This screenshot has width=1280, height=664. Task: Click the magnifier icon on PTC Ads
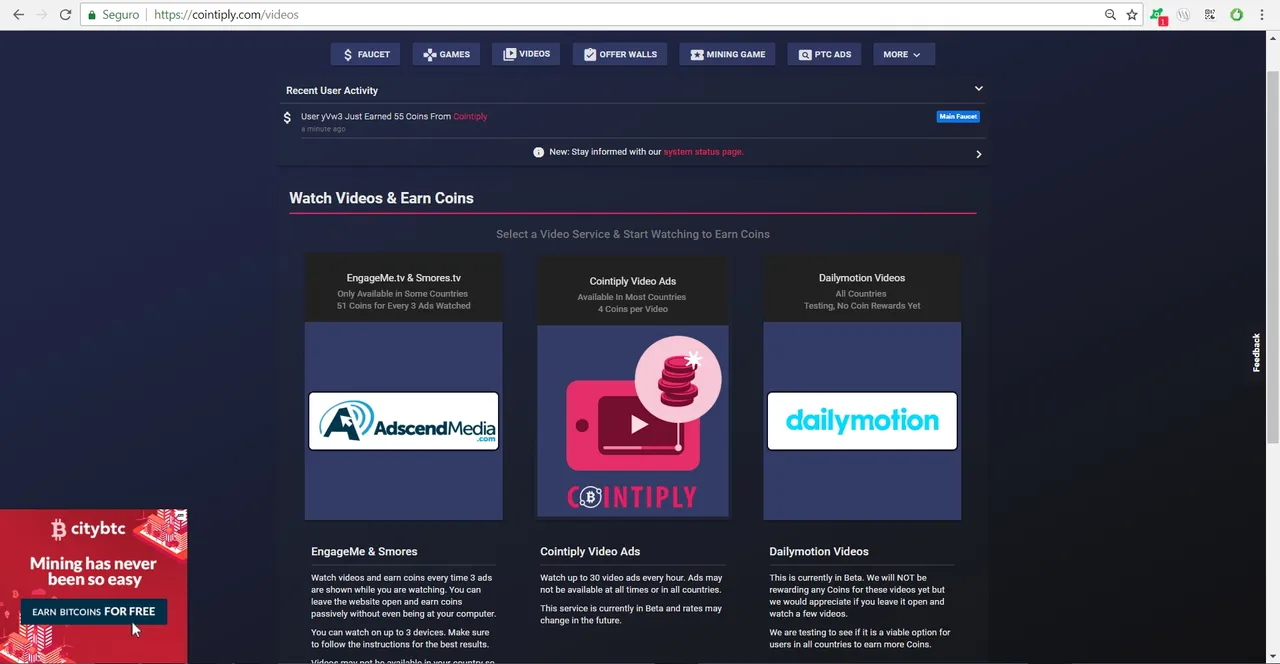pyautogui.click(x=805, y=55)
